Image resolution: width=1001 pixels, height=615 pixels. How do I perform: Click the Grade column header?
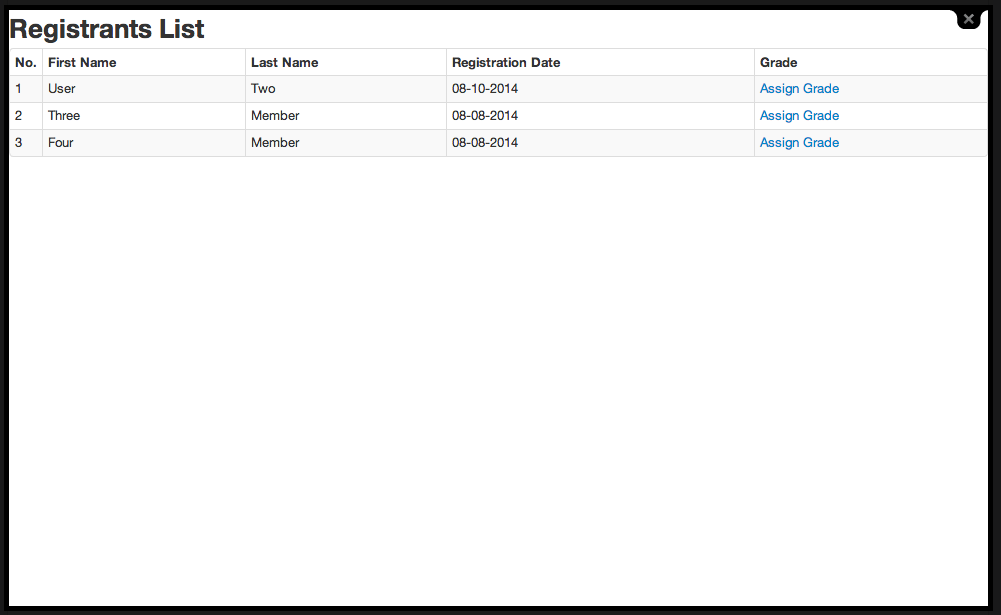[778, 62]
